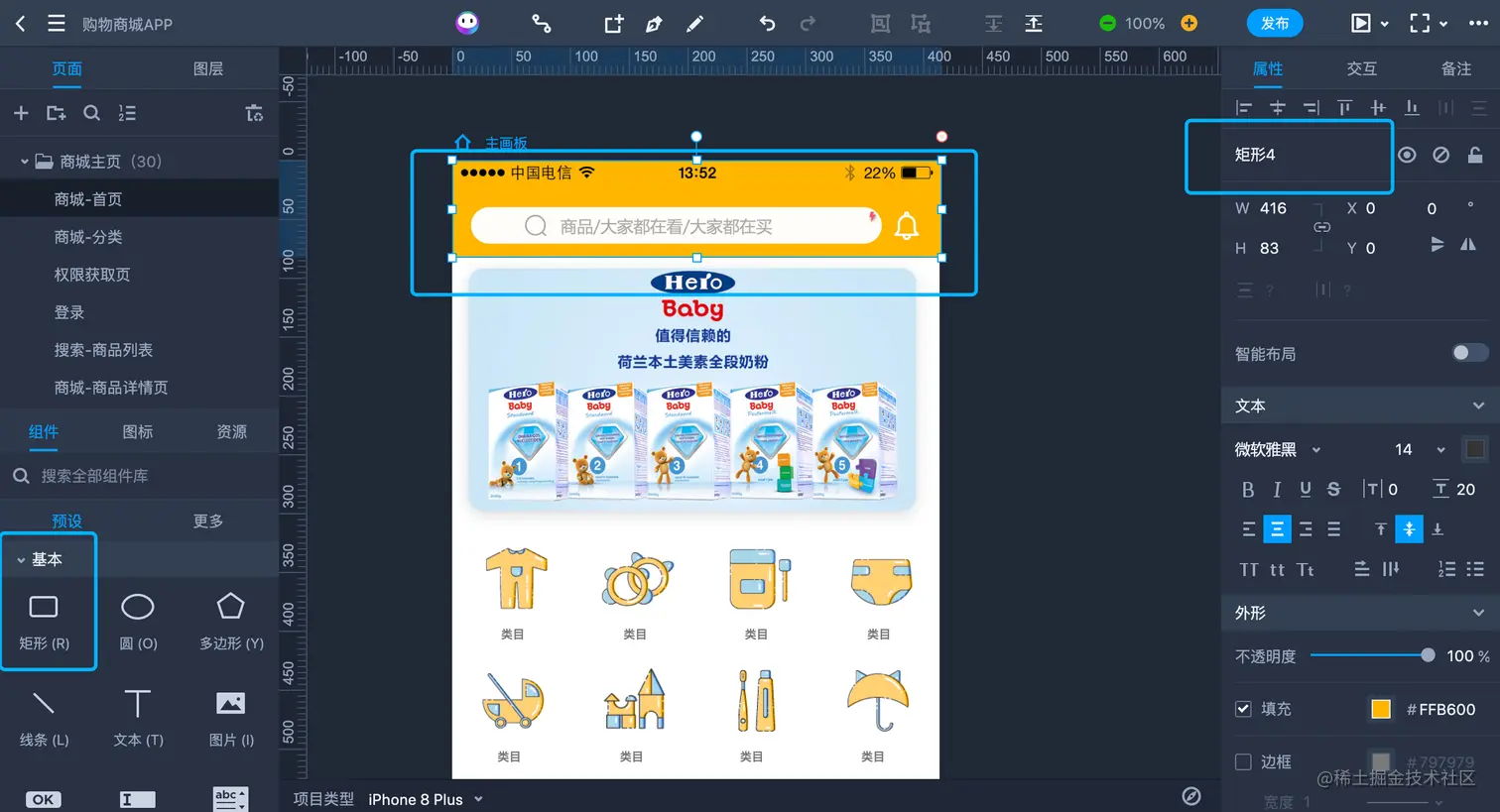1500x812 pixels.
Task: Select the 线条 (L) line component
Action: click(44, 720)
